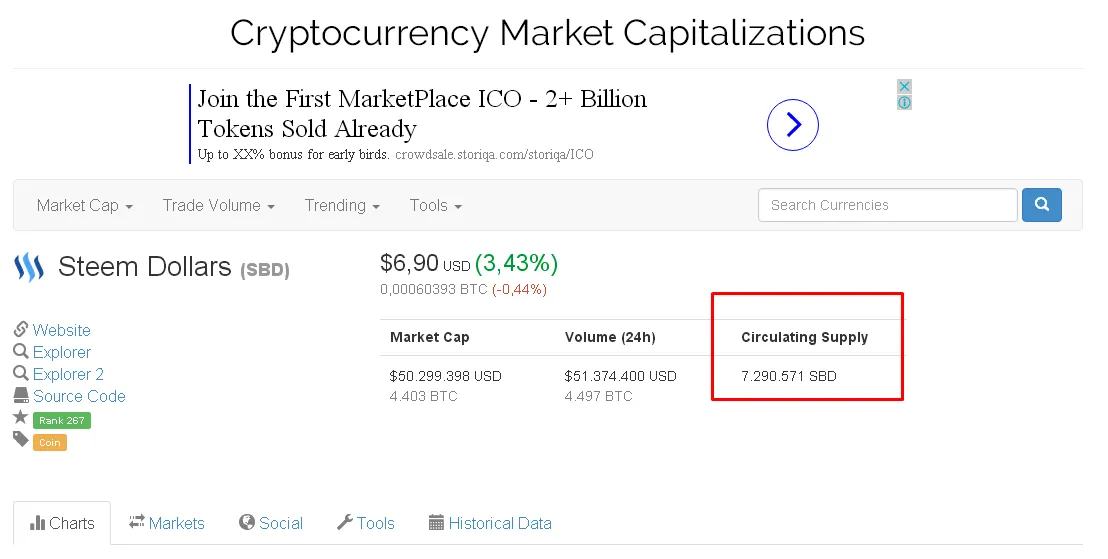Select the Charts tab

click(62, 523)
